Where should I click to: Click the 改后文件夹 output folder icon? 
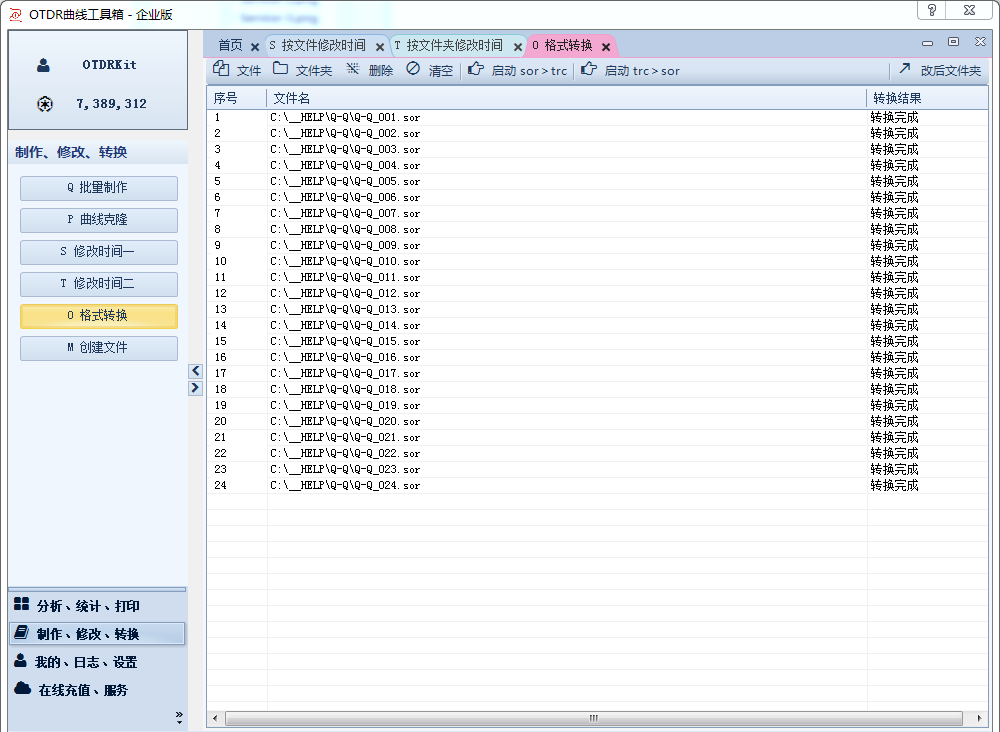point(904,70)
